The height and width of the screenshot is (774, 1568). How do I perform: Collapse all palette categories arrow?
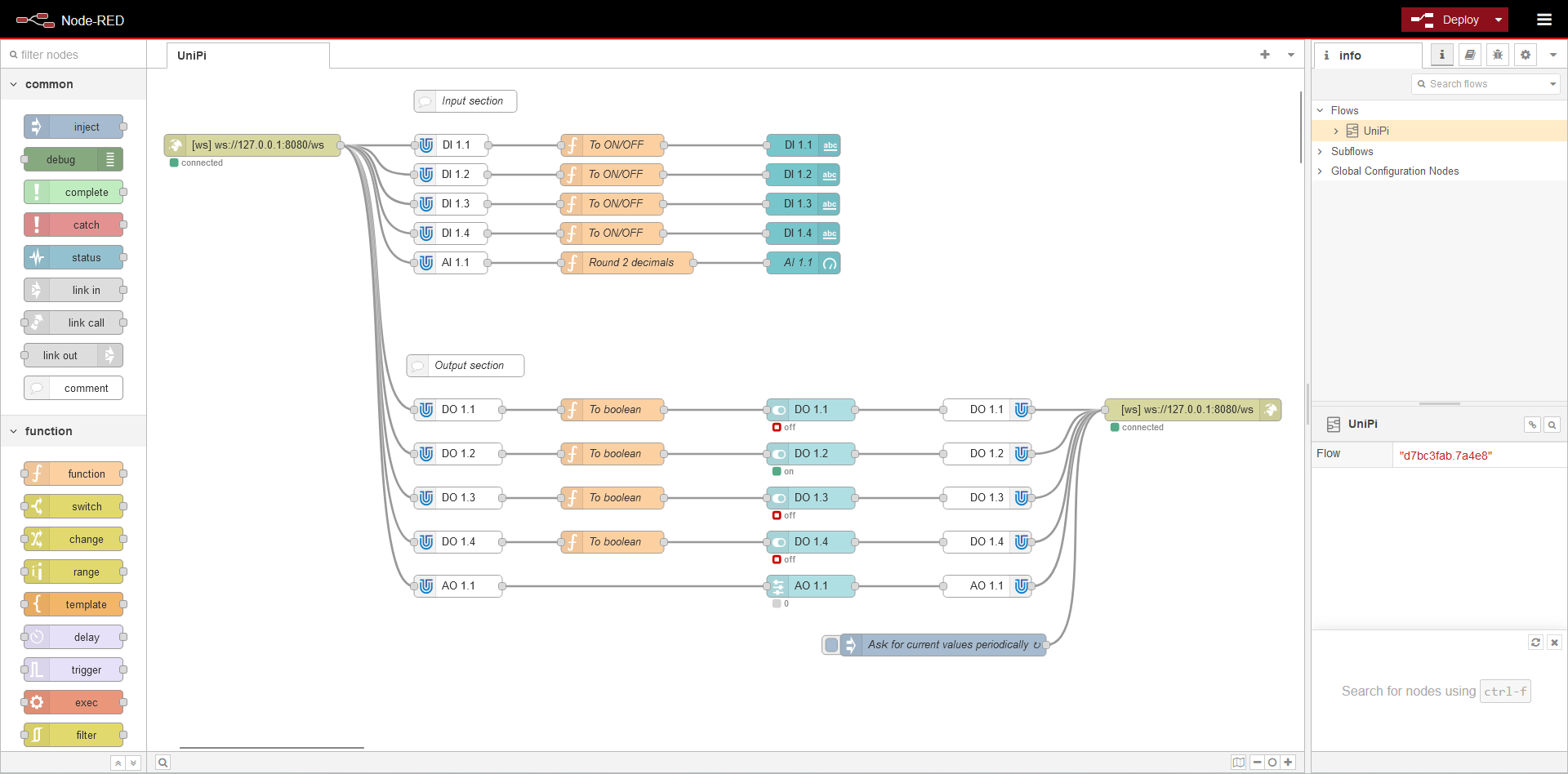tap(118, 763)
